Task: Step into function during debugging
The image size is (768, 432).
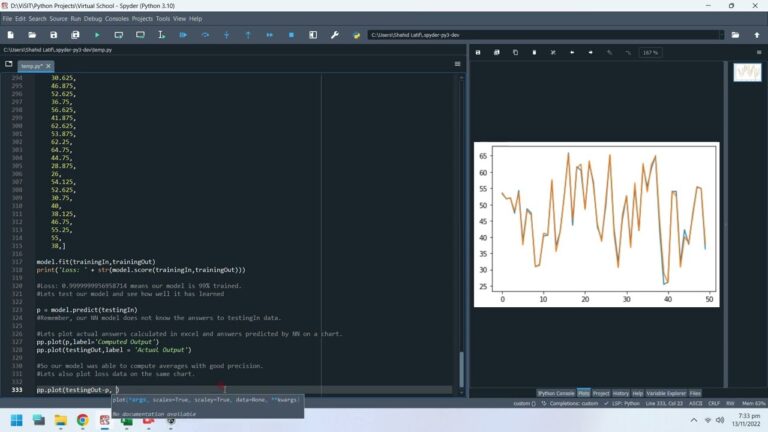Action: click(x=226, y=35)
